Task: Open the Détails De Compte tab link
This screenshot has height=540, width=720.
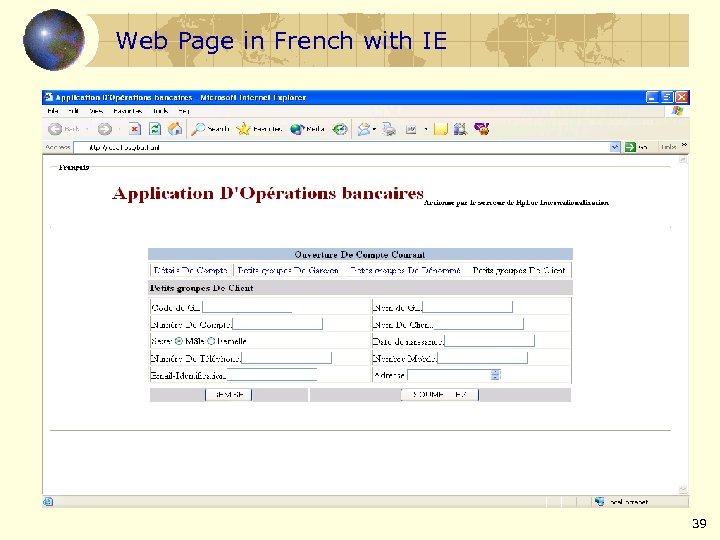Action: point(190,270)
